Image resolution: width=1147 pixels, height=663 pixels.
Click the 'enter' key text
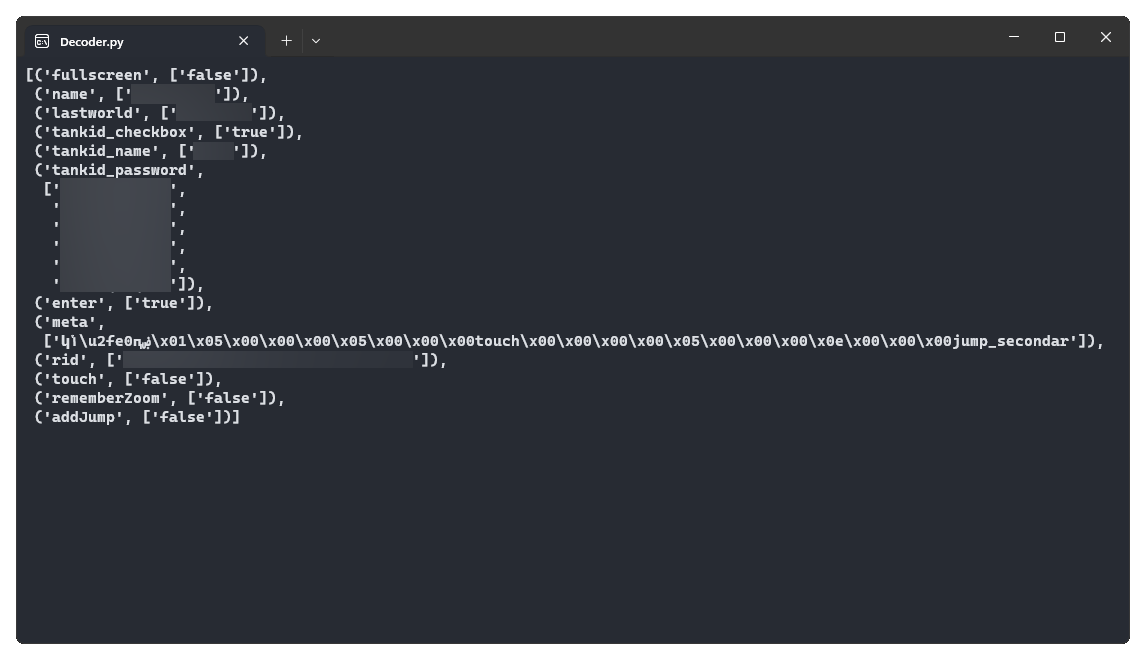pos(74,303)
